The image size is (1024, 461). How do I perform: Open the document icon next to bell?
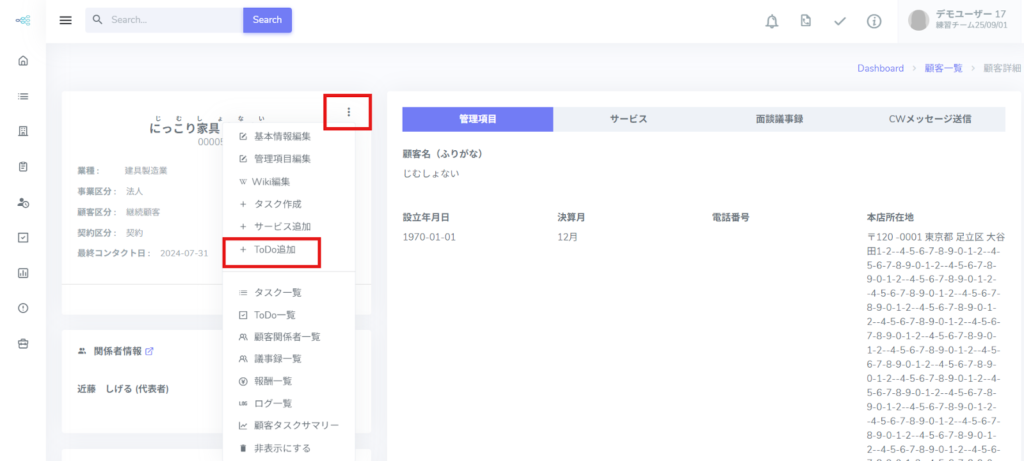805,21
